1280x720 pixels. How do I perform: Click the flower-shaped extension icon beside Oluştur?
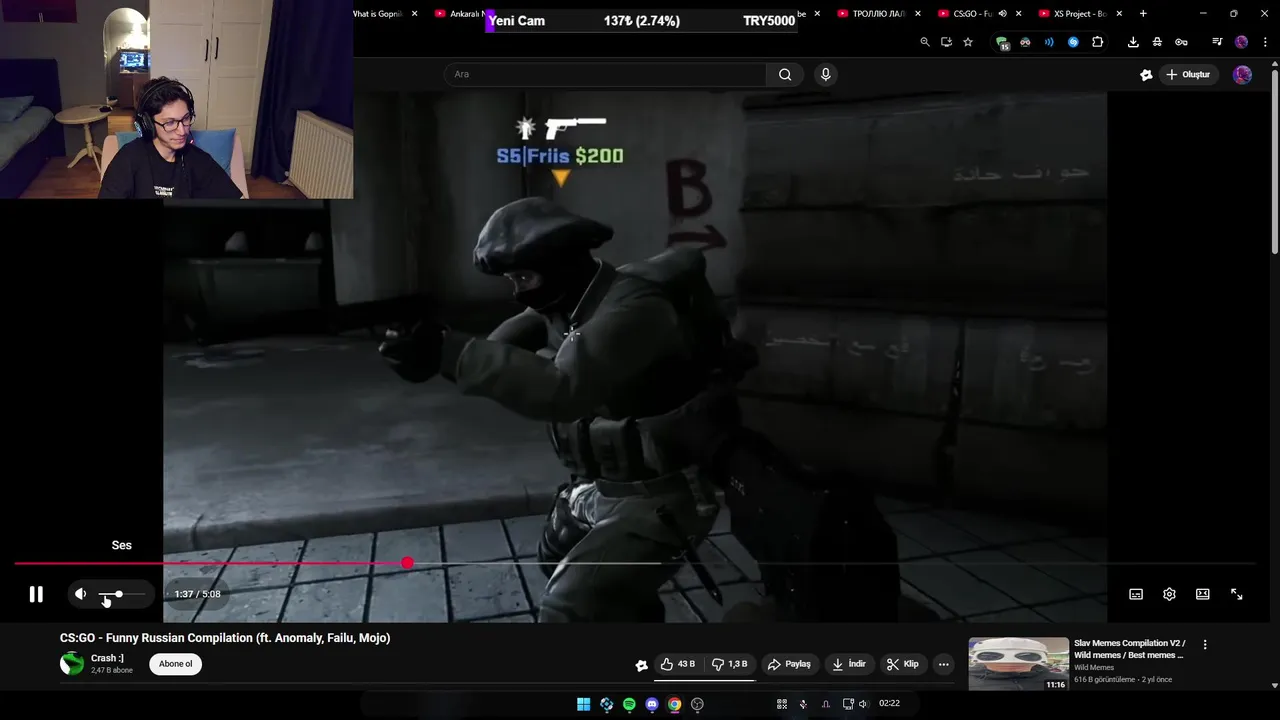1146,75
